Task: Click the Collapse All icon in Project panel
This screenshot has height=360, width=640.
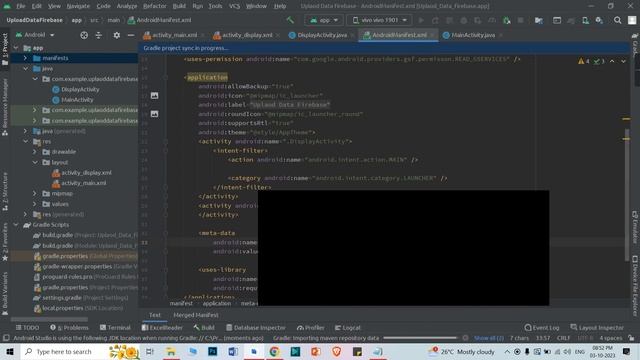Action: click(99, 35)
